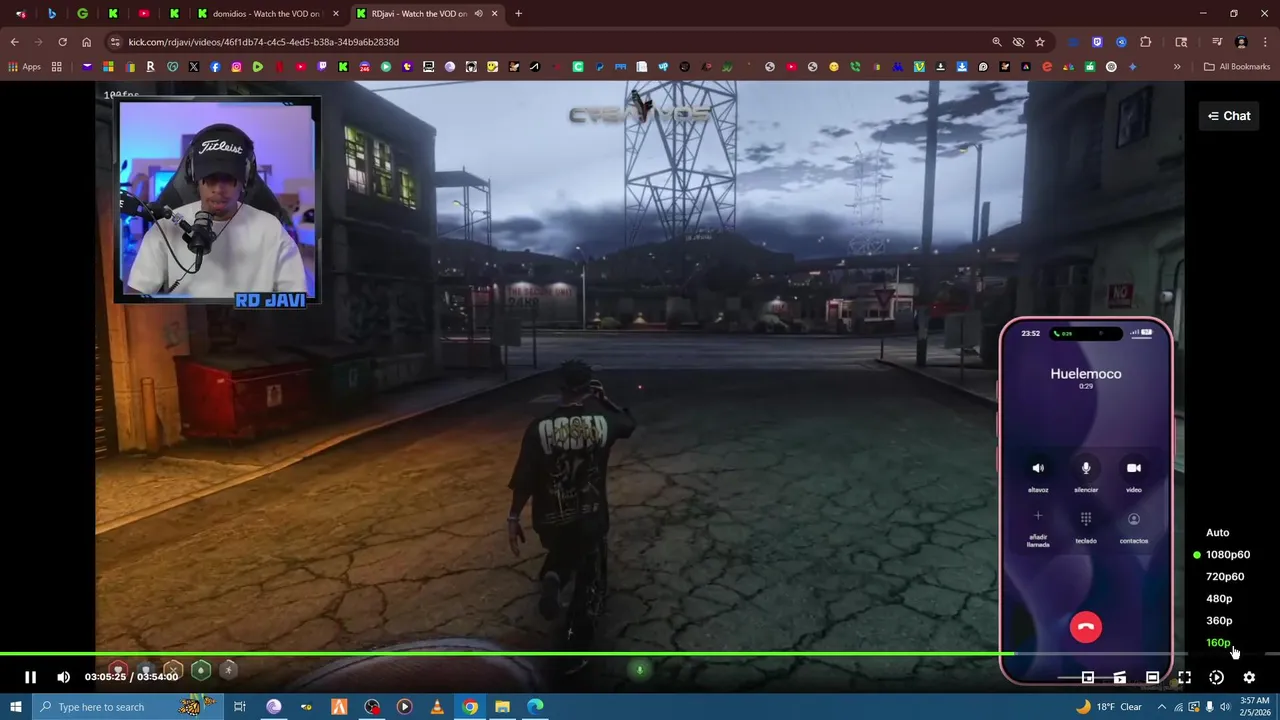1280x720 pixels.
Task: Open Apps shortcut in bookmarks bar
Action: [25, 67]
